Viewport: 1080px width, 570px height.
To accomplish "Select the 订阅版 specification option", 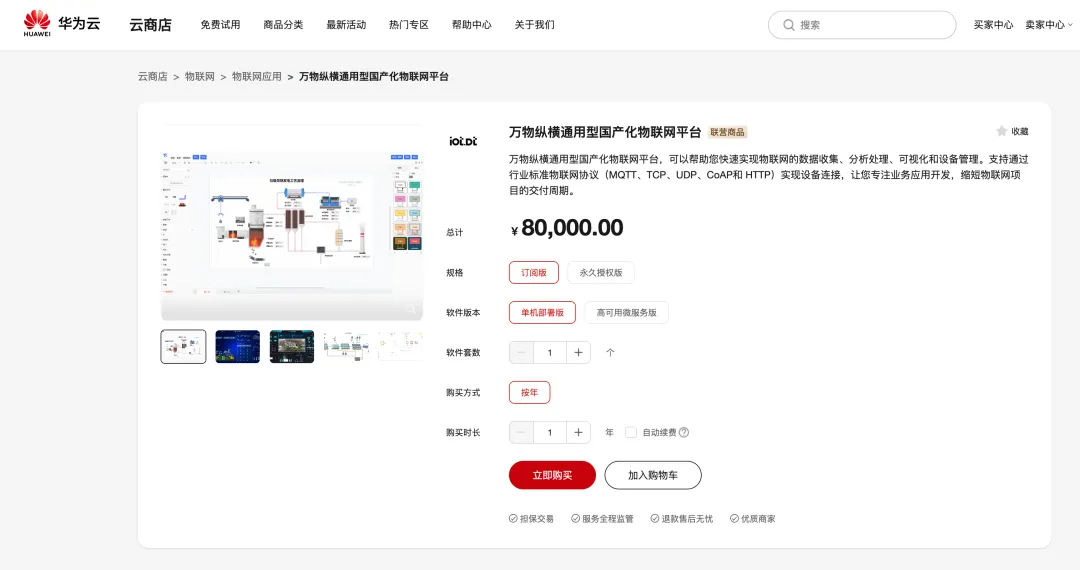I will click(x=534, y=273).
